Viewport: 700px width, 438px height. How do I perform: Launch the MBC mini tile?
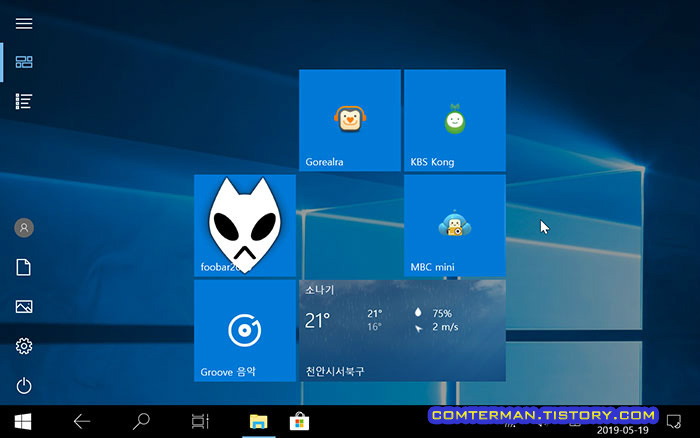[455, 225]
